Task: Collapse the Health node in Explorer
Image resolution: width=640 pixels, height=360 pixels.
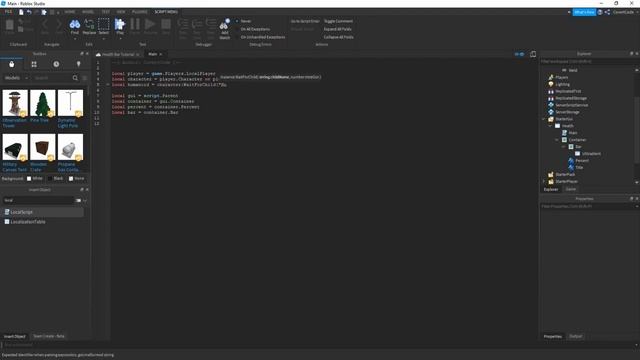Action: pyautogui.click(x=551, y=126)
